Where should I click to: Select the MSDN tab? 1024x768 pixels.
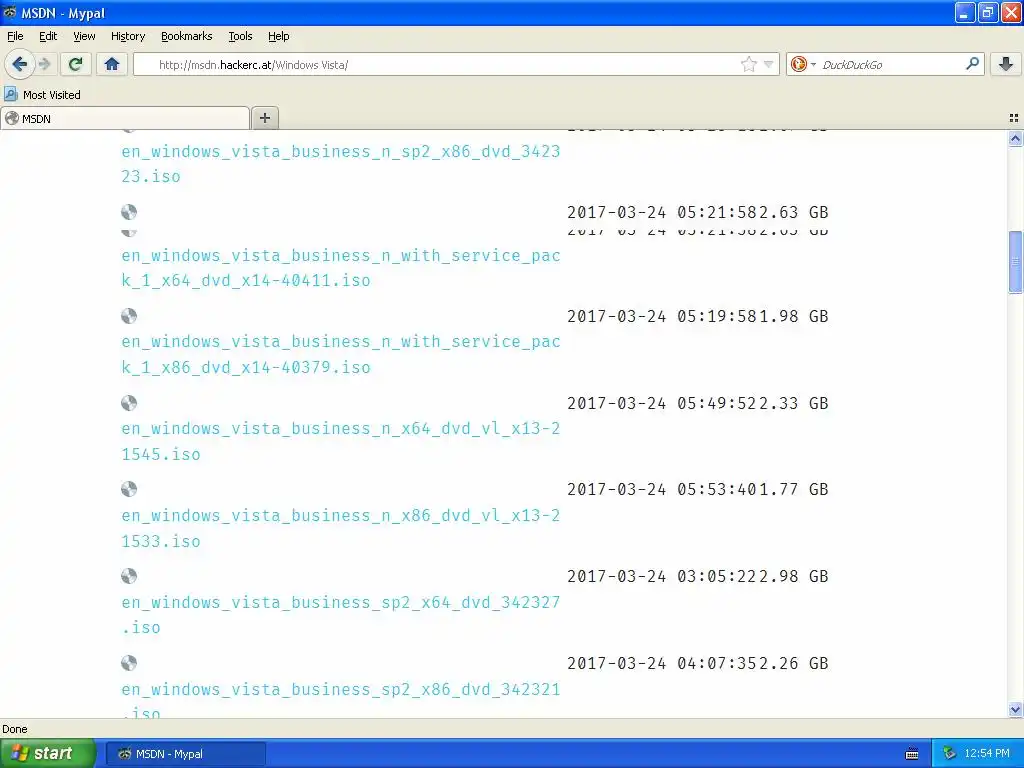[125, 118]
